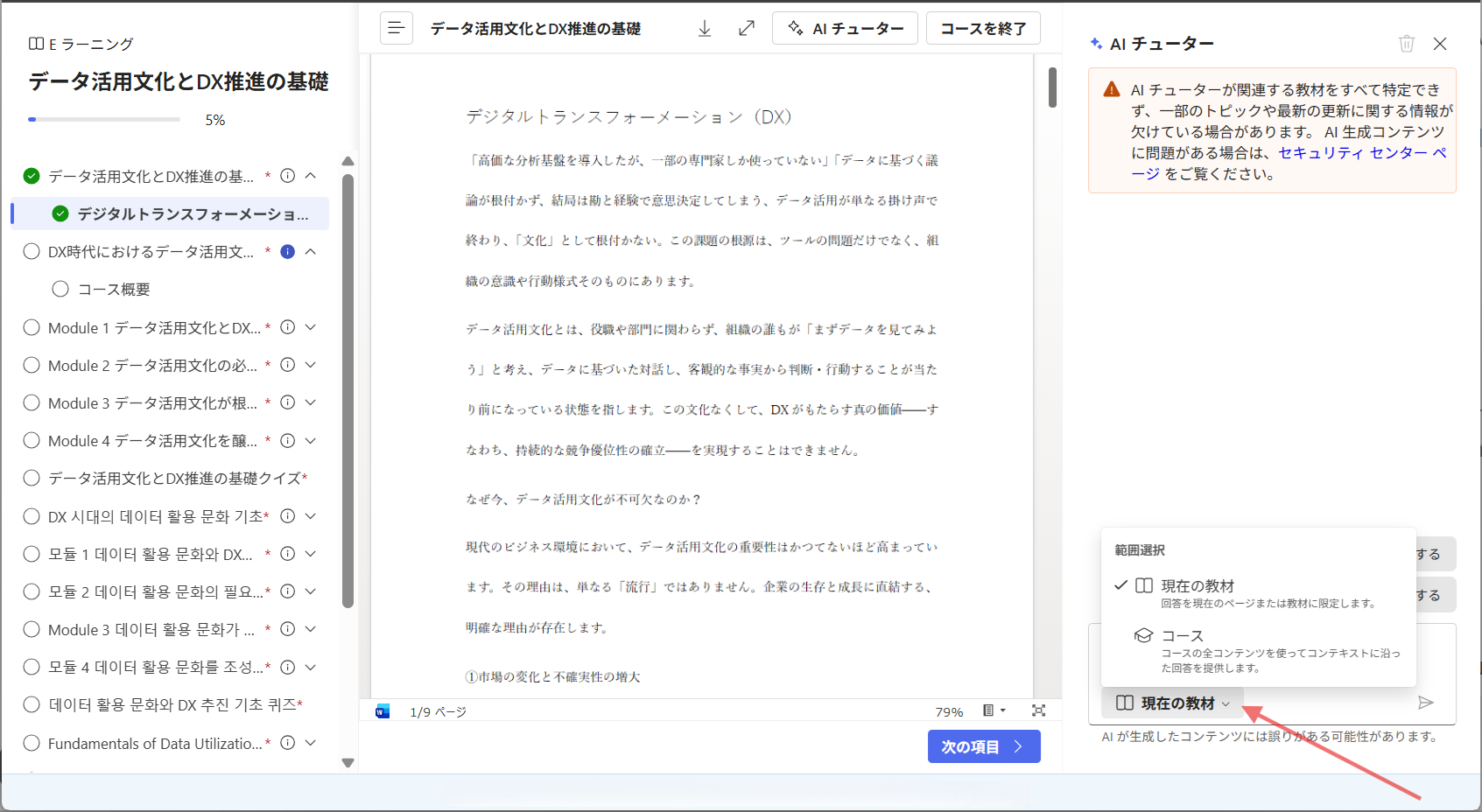Open the page view options icon
Viewport: 1482px width, 812px height.
(994, 710)
